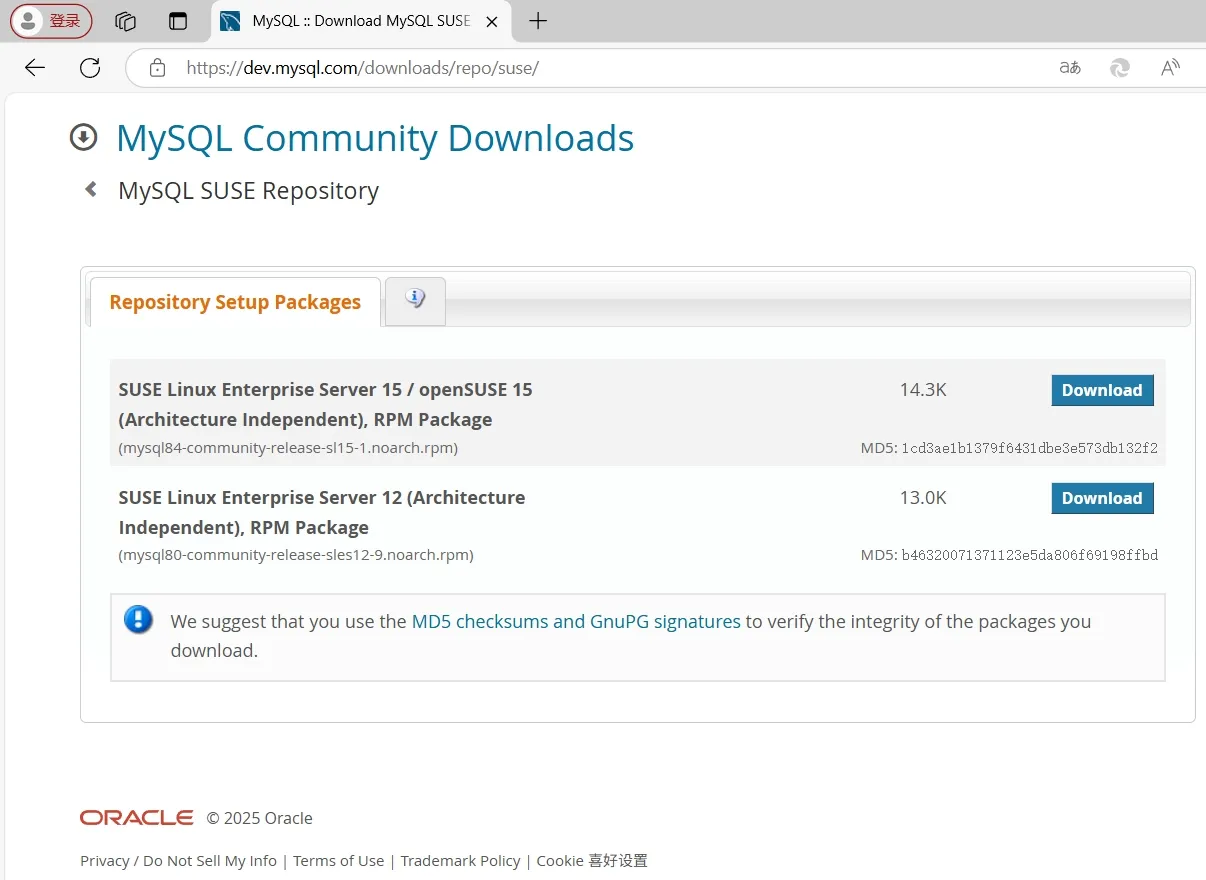1206x880 pixels.
Task: Select the MySQL Download tab
Action: 361,21
